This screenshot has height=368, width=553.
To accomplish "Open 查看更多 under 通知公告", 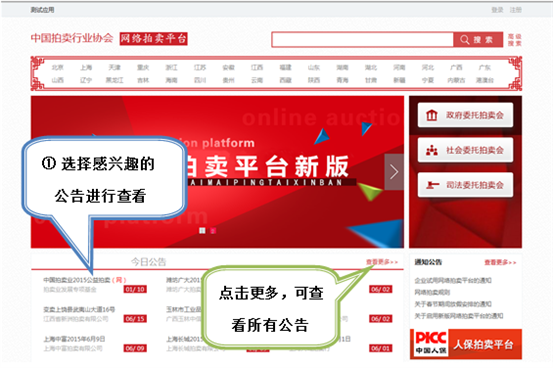I will 500,262.
